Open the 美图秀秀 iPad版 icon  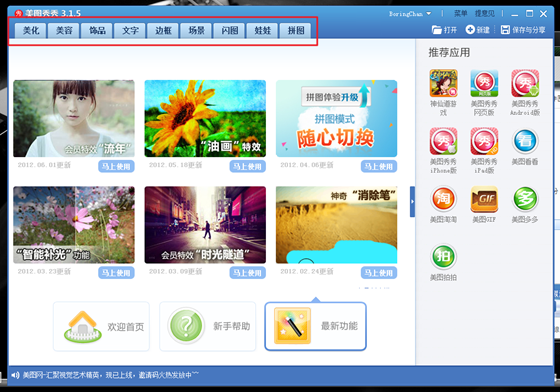coord(484,141)
